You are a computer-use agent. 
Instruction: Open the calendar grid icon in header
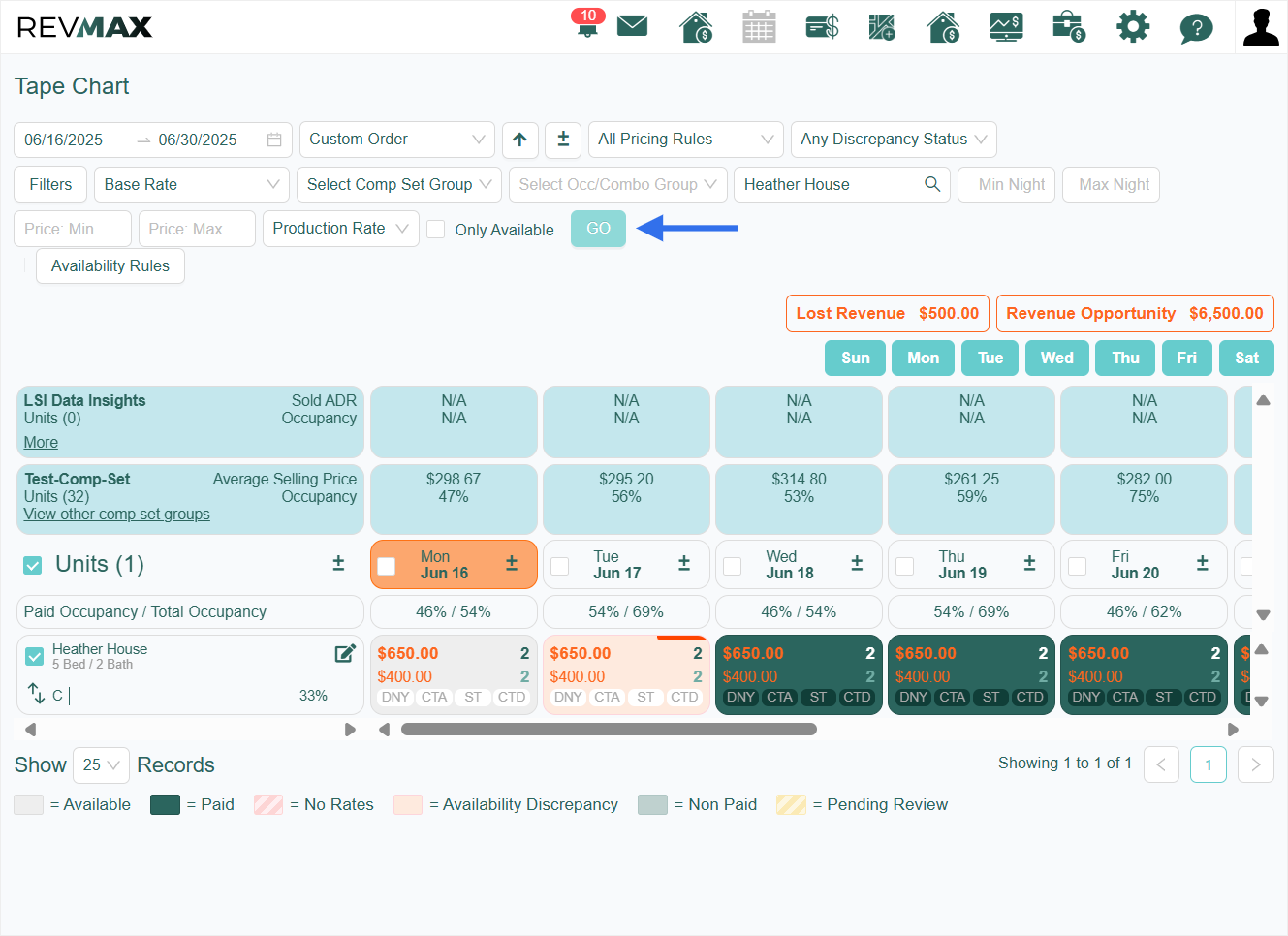[759, 26]
